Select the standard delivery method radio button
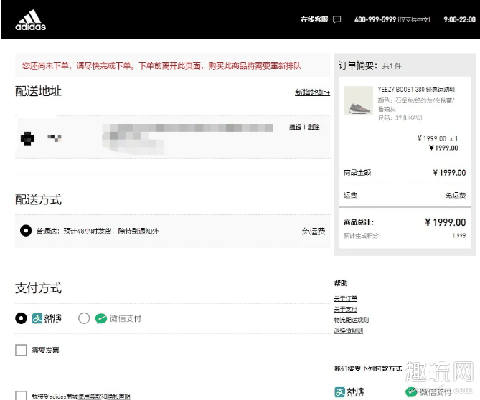This screenshot has width=480, height=400. (x=26, y=231)
